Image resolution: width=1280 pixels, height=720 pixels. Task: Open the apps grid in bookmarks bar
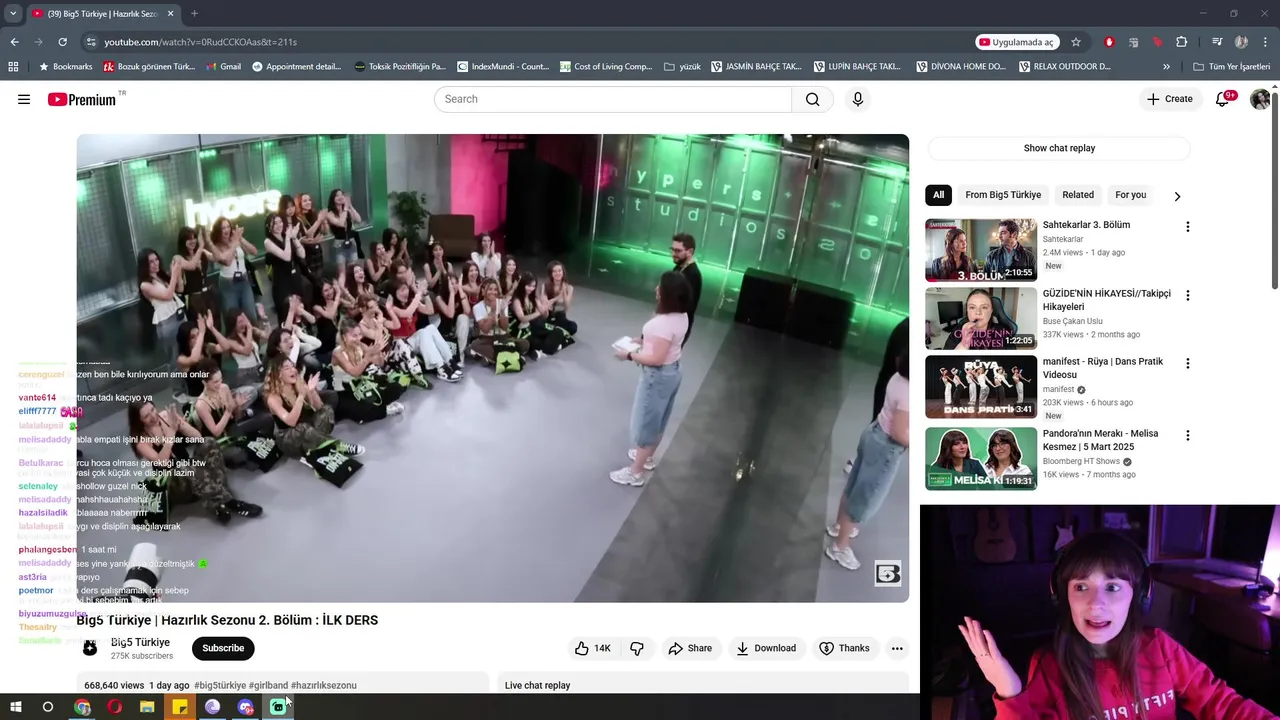(13, 67)
